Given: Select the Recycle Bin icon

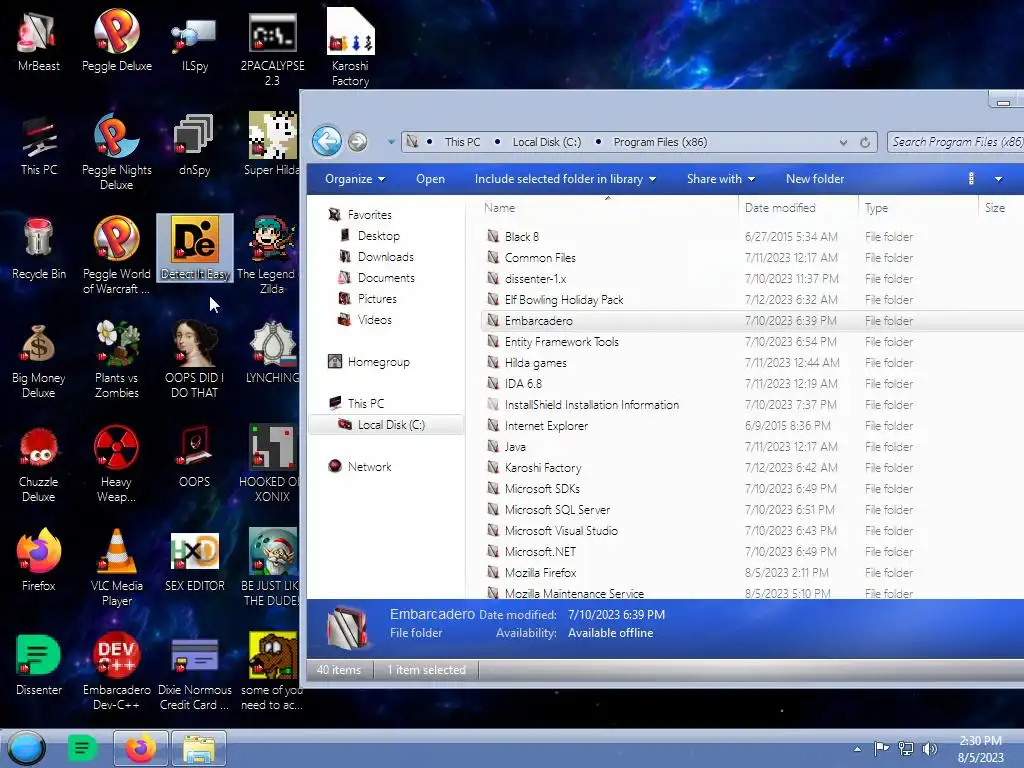Looking at the screenshot, I should [x=38, y=249].
